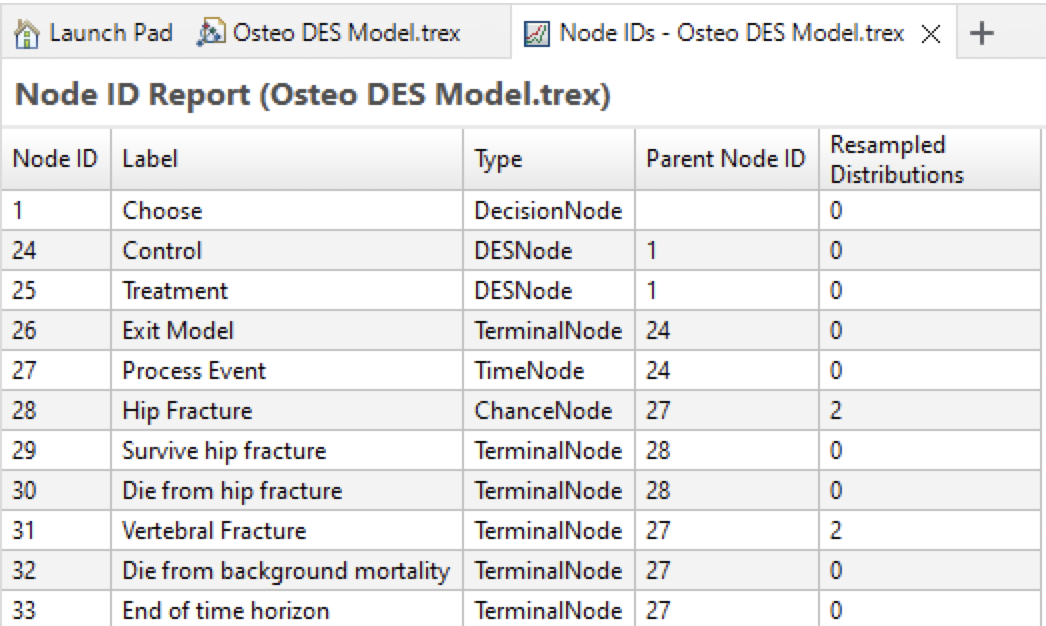Select the End of time horizon row
The width and height of the screenshot is (1046, 626).
tap(300, 610)
